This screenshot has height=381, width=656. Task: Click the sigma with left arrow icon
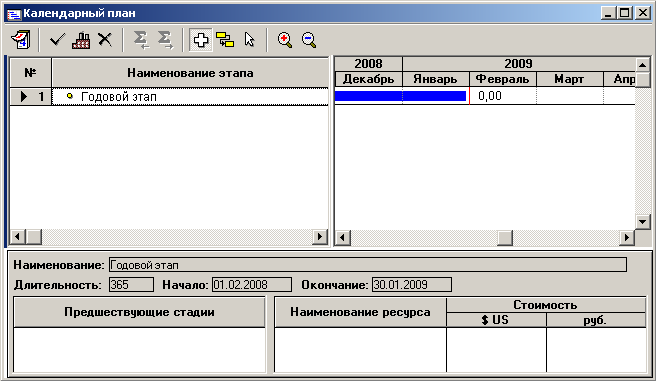click(x=141, y=40)
